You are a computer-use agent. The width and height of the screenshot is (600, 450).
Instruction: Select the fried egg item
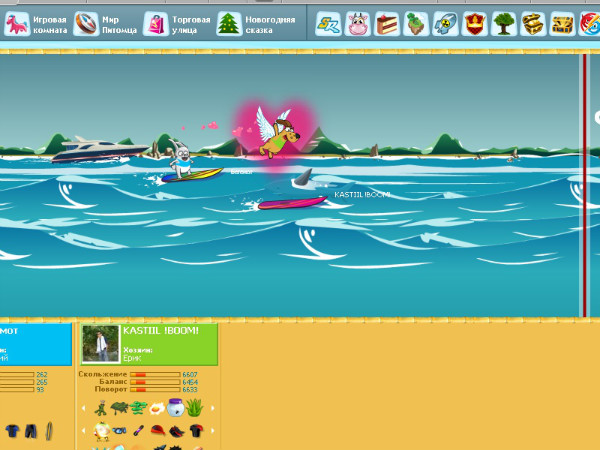pos(157,408)
